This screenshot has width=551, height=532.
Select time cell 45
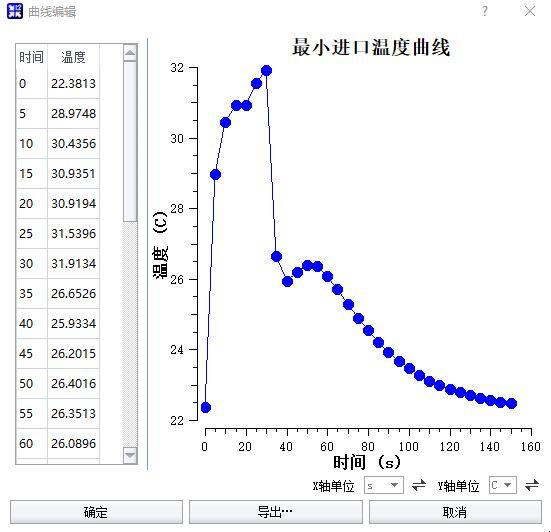[x=31, y=353]
